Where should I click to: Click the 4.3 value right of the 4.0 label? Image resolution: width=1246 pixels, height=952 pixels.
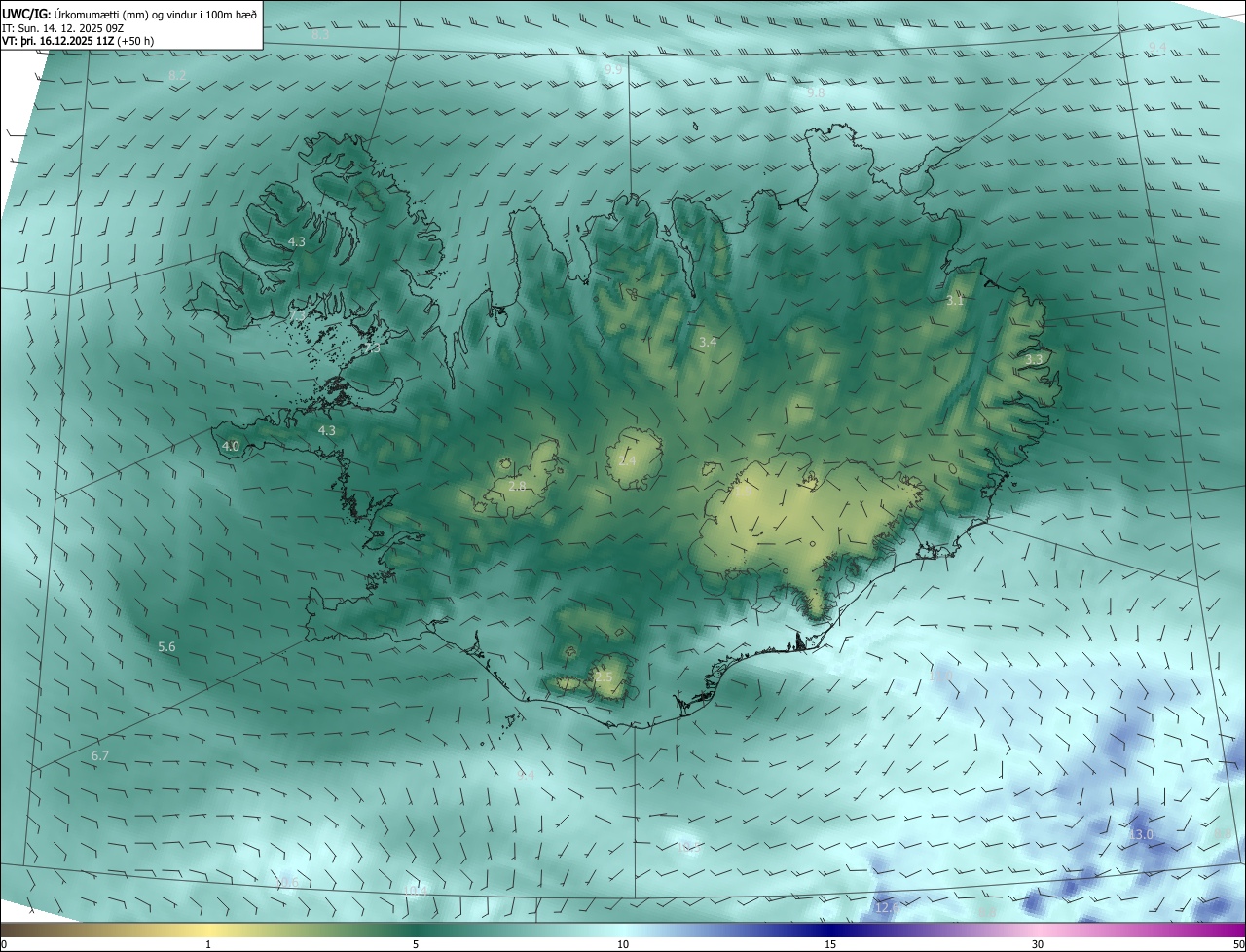point(327,430)
